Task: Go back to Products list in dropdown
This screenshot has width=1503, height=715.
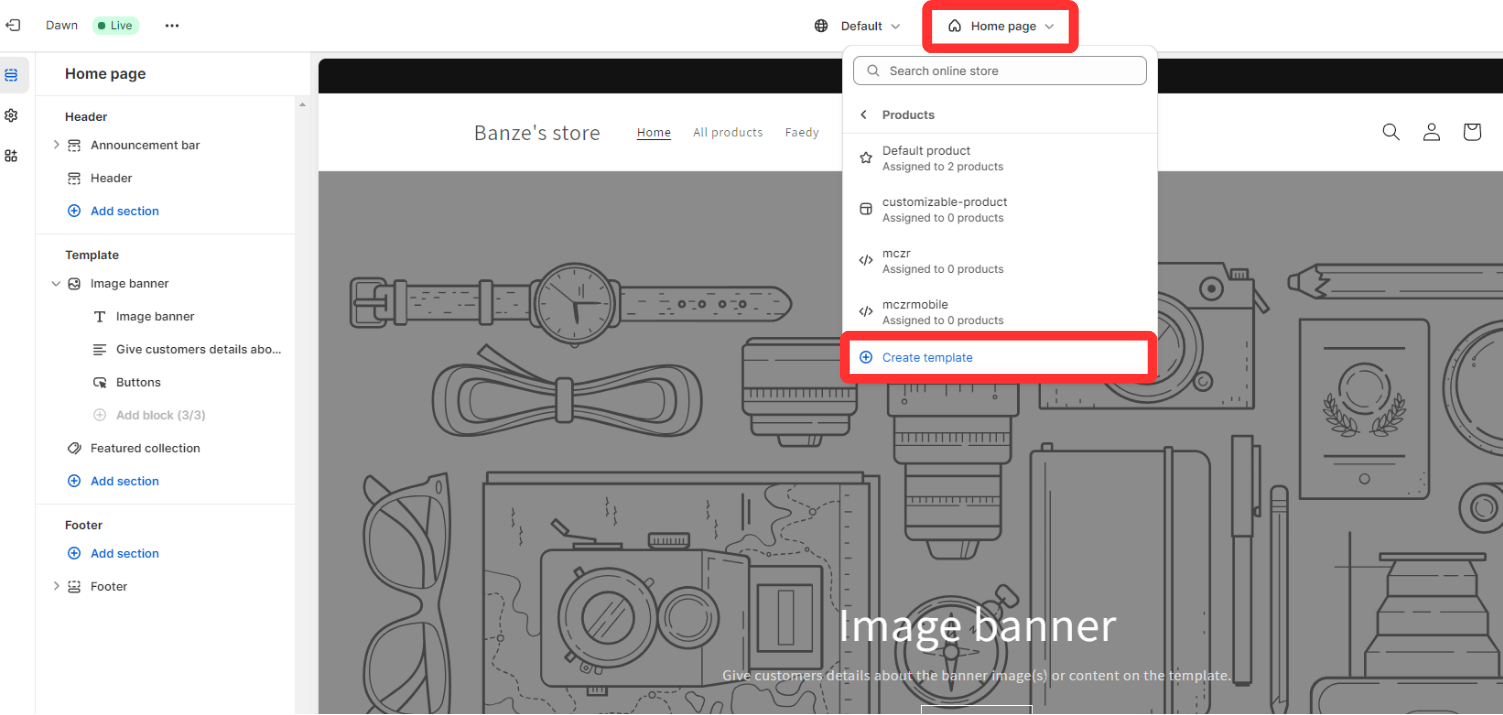Action: (x=863, y=114)
